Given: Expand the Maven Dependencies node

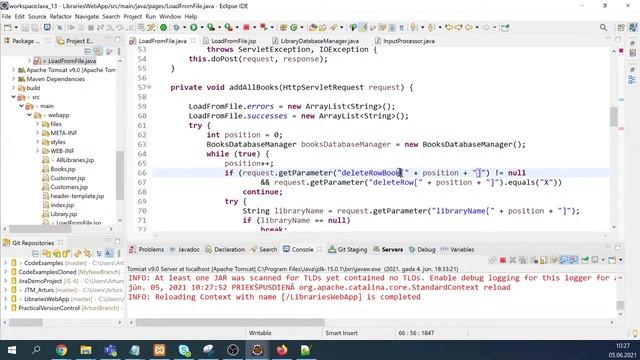Looking at the screenshot, I should tap(13, 79).
